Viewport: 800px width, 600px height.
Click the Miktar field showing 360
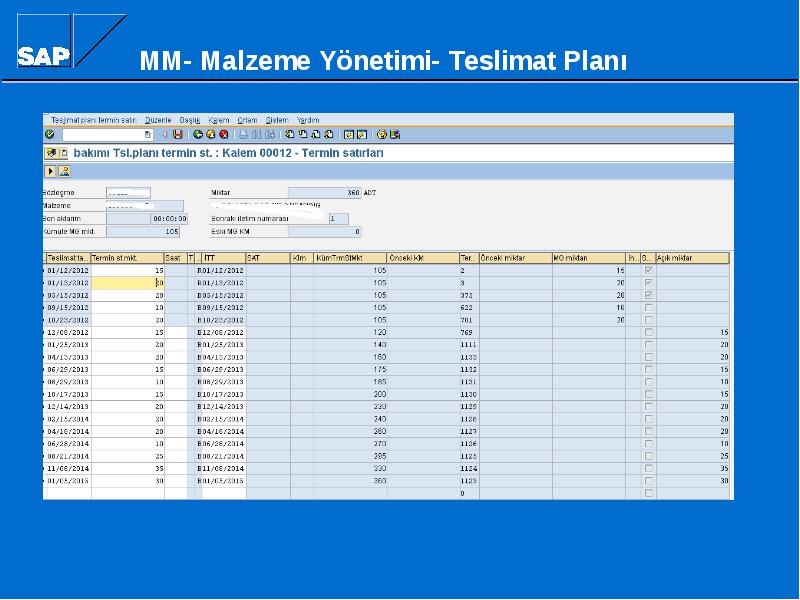click(x=324, y=193)
